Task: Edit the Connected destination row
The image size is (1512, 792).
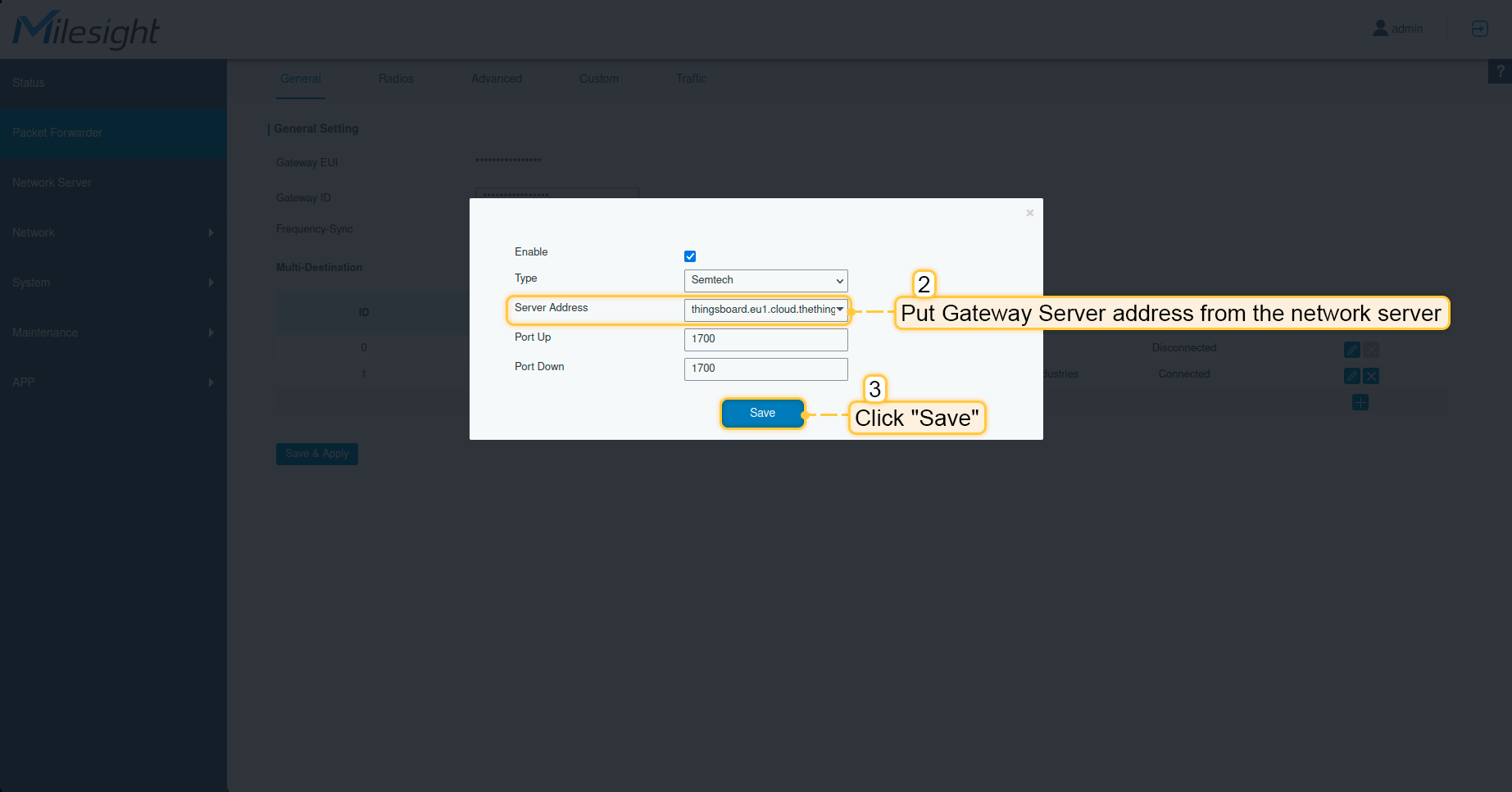Action: coord(1351,376)
